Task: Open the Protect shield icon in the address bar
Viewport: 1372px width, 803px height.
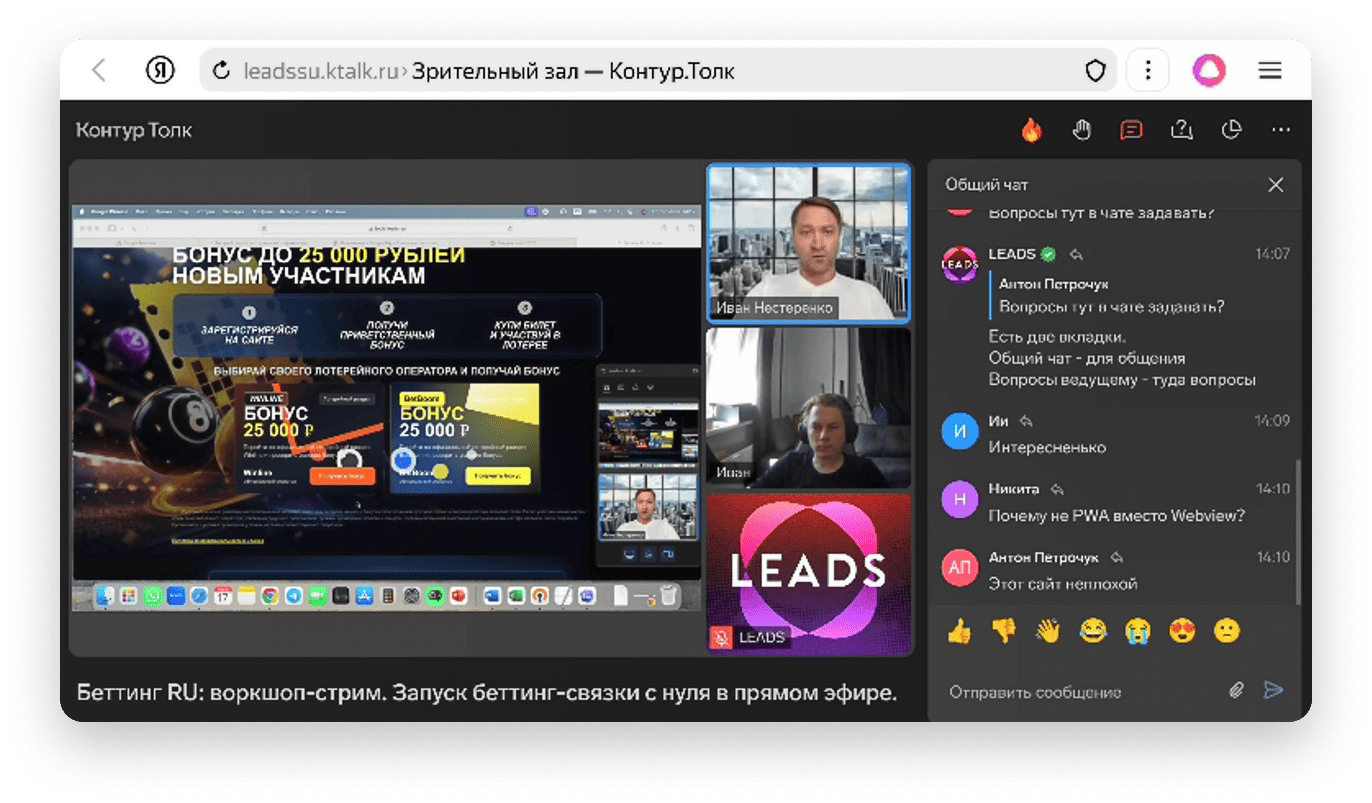Action: point(1096,71)
